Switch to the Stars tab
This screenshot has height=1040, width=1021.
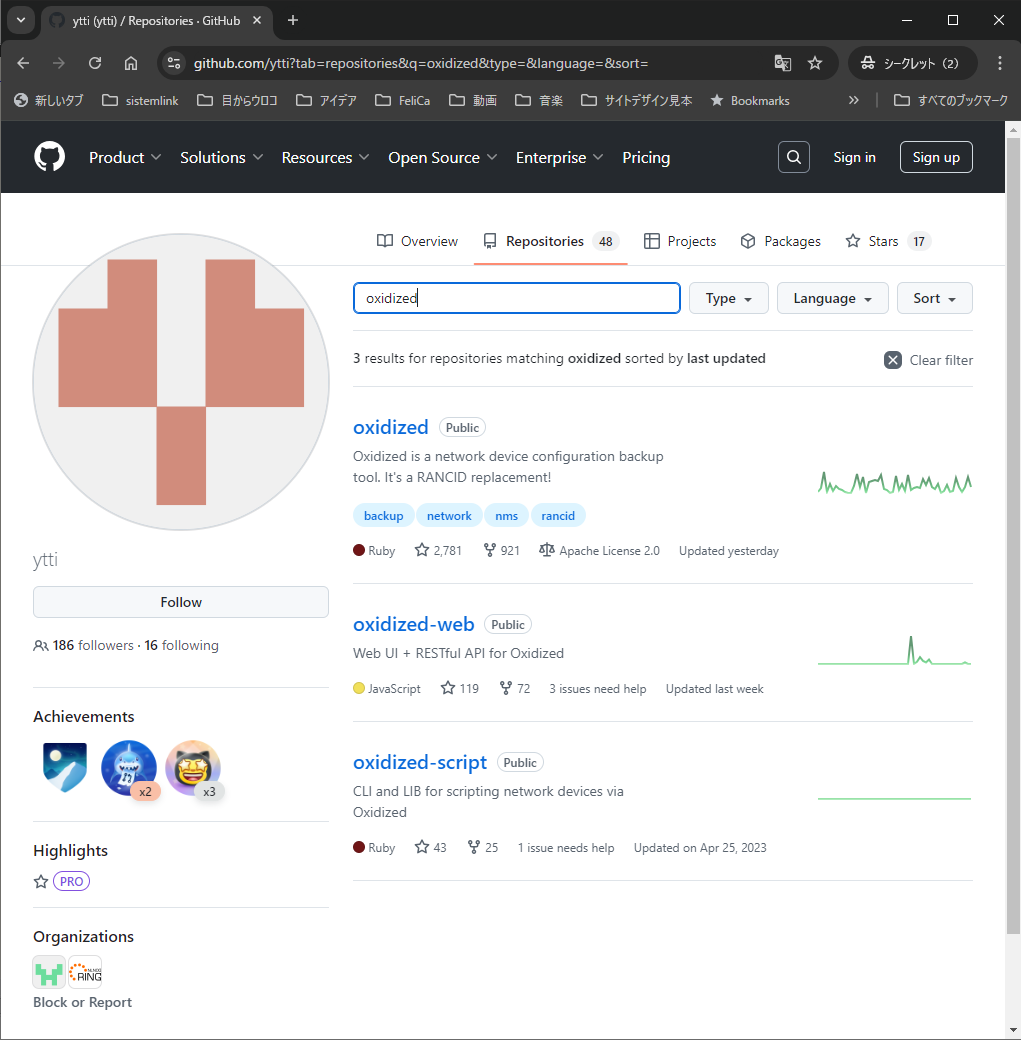(x=888, y=241)
